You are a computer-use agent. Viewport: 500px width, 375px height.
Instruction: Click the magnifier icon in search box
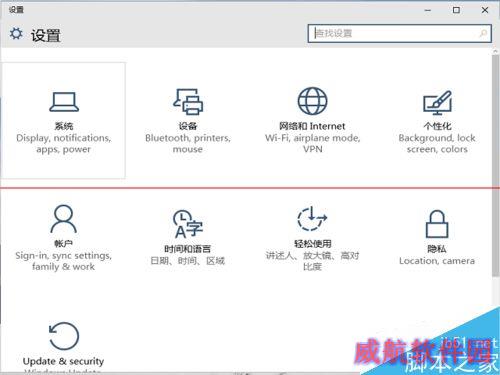tap(483, 33)
